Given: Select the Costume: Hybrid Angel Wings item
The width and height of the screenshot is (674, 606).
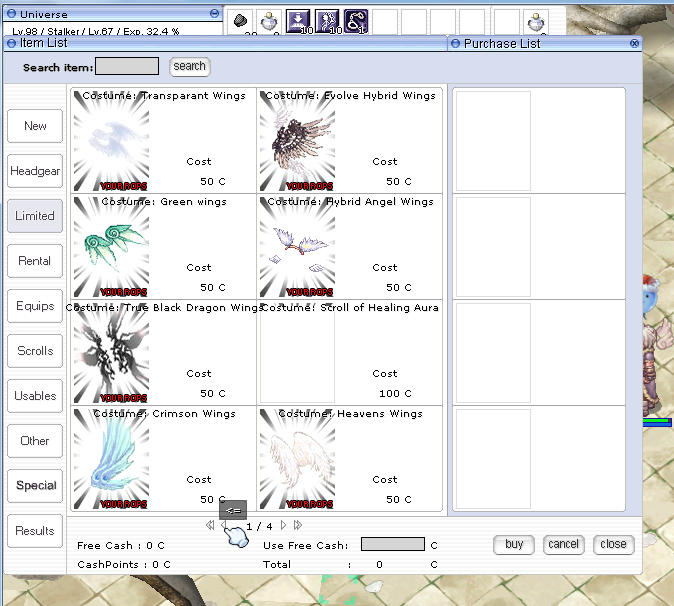Looking at the screenshot, I should point(349,246).
